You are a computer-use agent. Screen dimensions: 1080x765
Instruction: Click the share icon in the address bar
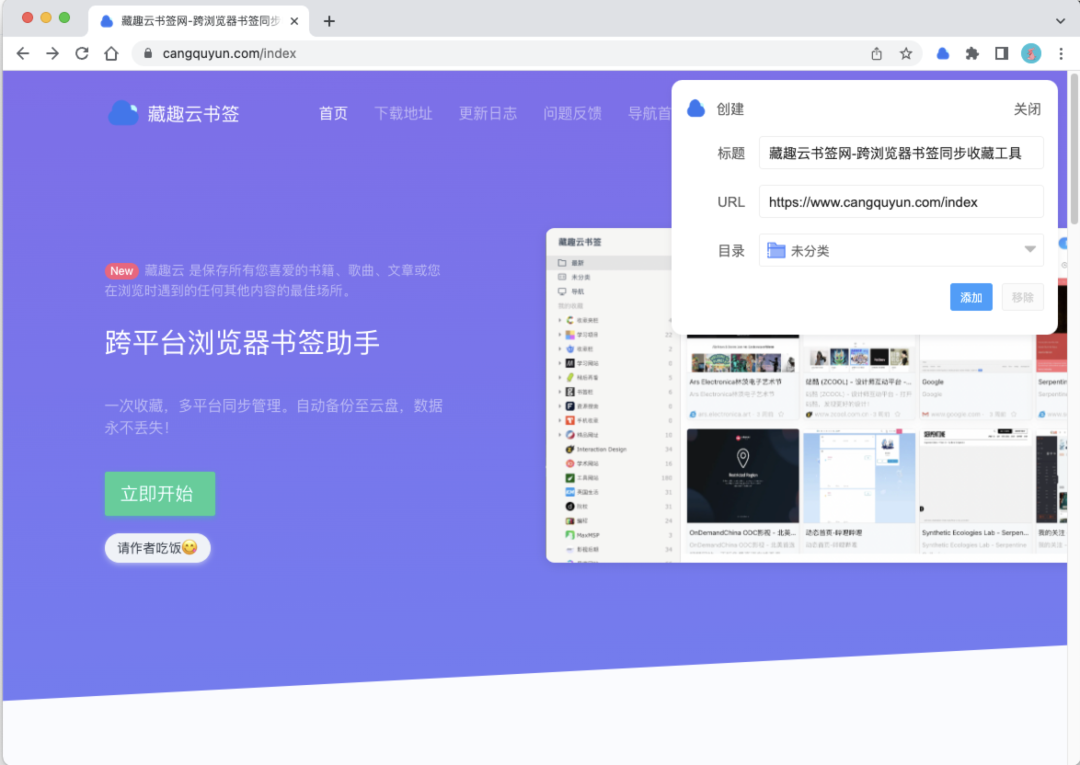point(875,55)
